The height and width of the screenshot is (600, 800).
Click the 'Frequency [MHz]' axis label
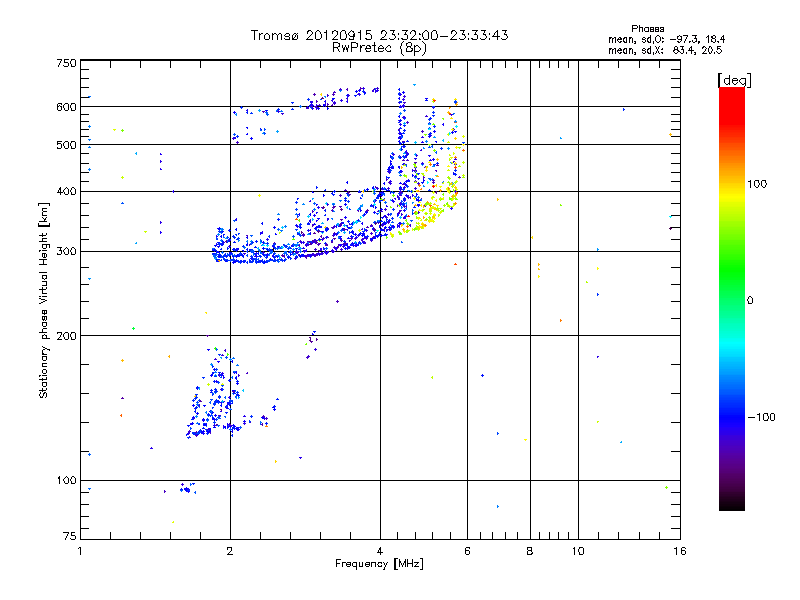(x=379, y=564)
